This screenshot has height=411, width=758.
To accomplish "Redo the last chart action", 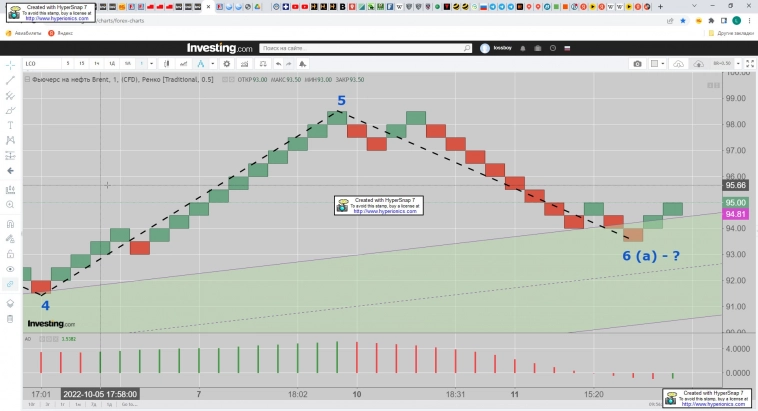I will [x=289, y=64].
